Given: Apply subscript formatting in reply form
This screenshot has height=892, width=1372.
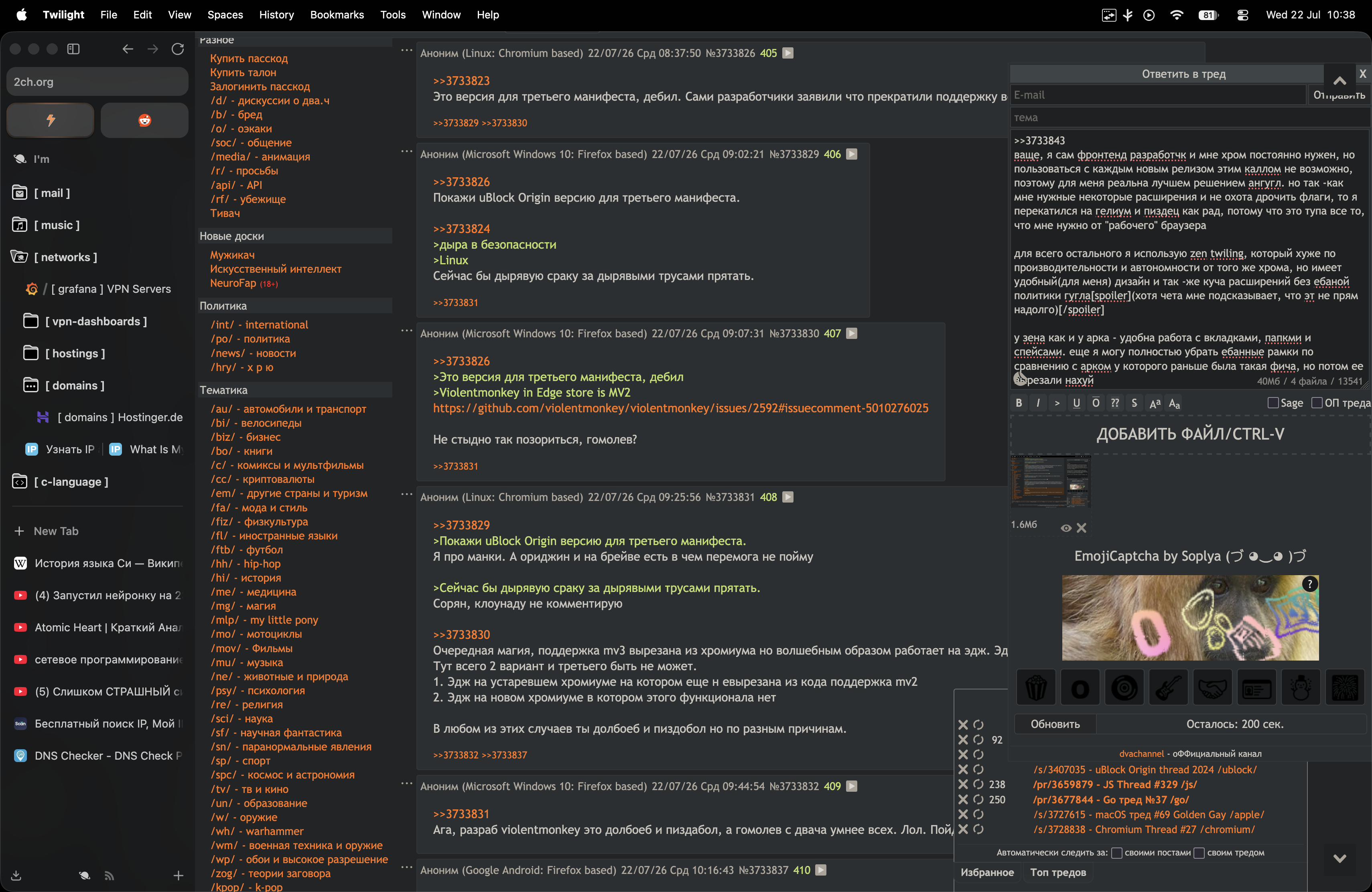Looking at the screenshot, I should pos(1174,403).
